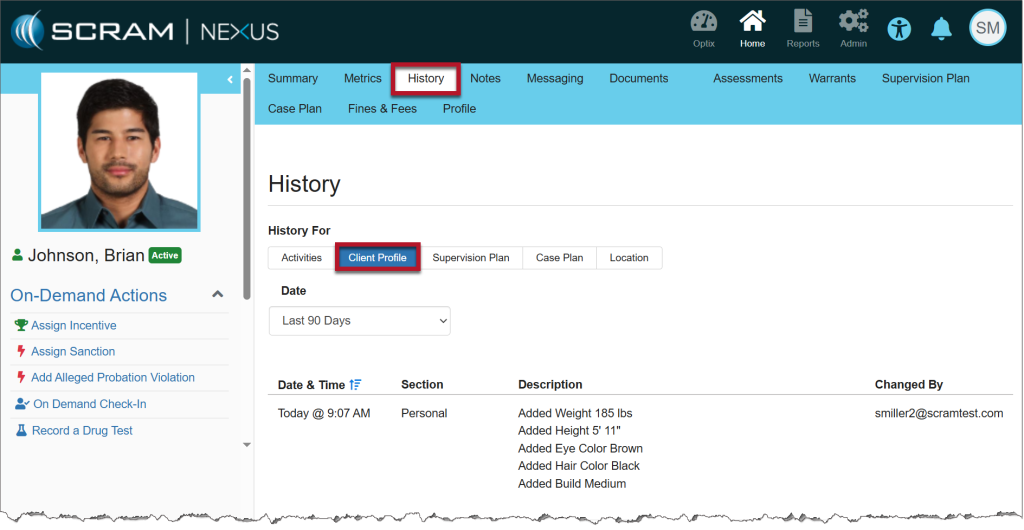Collapse On-Demand Actions section chevron
The image size is (1024, 530).
point(218,295)
